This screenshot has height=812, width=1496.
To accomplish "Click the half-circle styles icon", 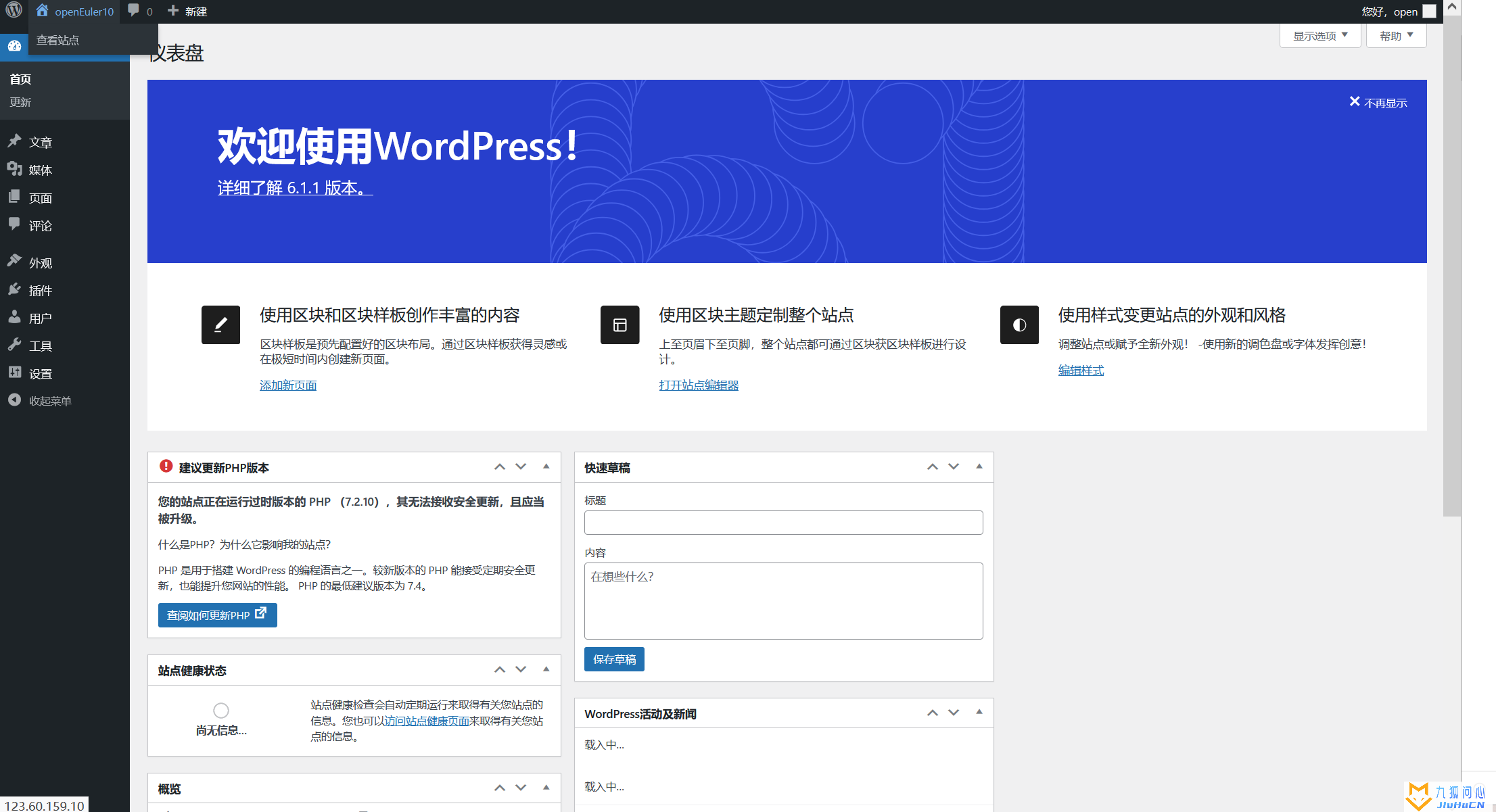I will point(1019,325).
